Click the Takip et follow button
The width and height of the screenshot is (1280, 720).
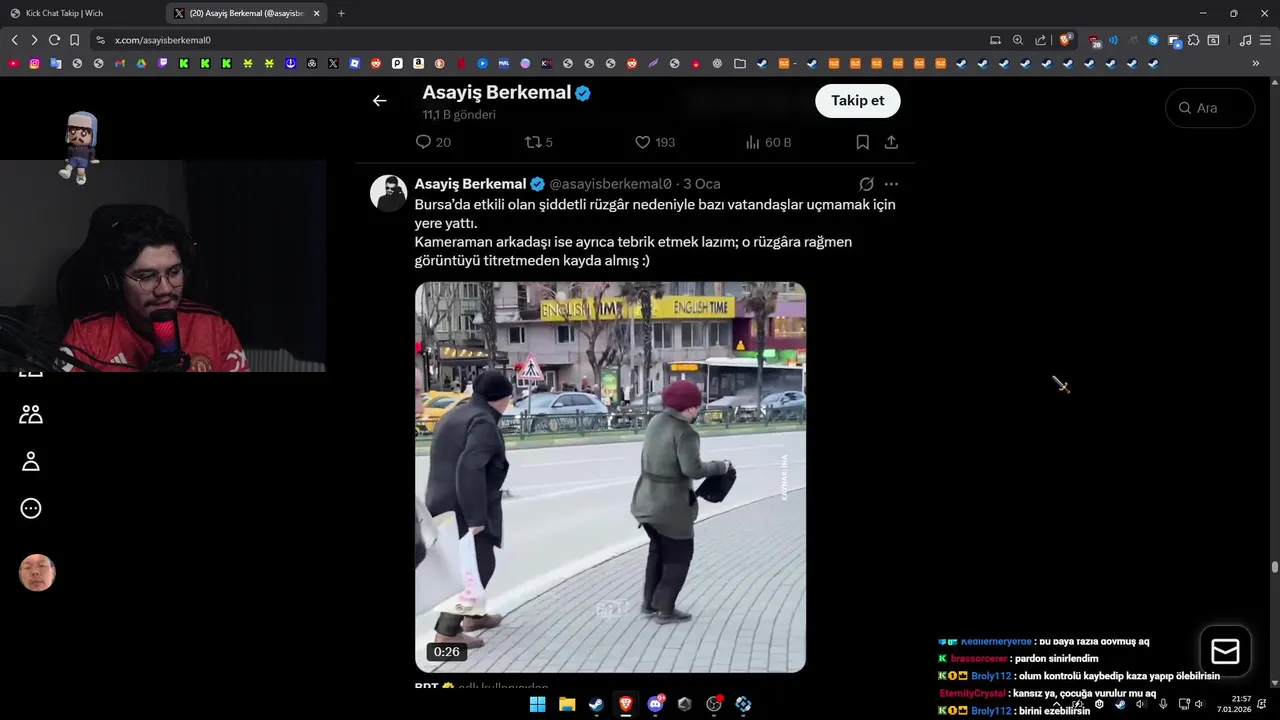858,101
